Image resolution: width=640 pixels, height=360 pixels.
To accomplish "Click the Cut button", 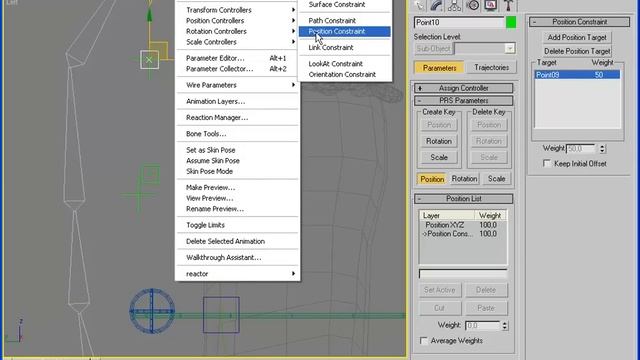I will tap(440, 308).
